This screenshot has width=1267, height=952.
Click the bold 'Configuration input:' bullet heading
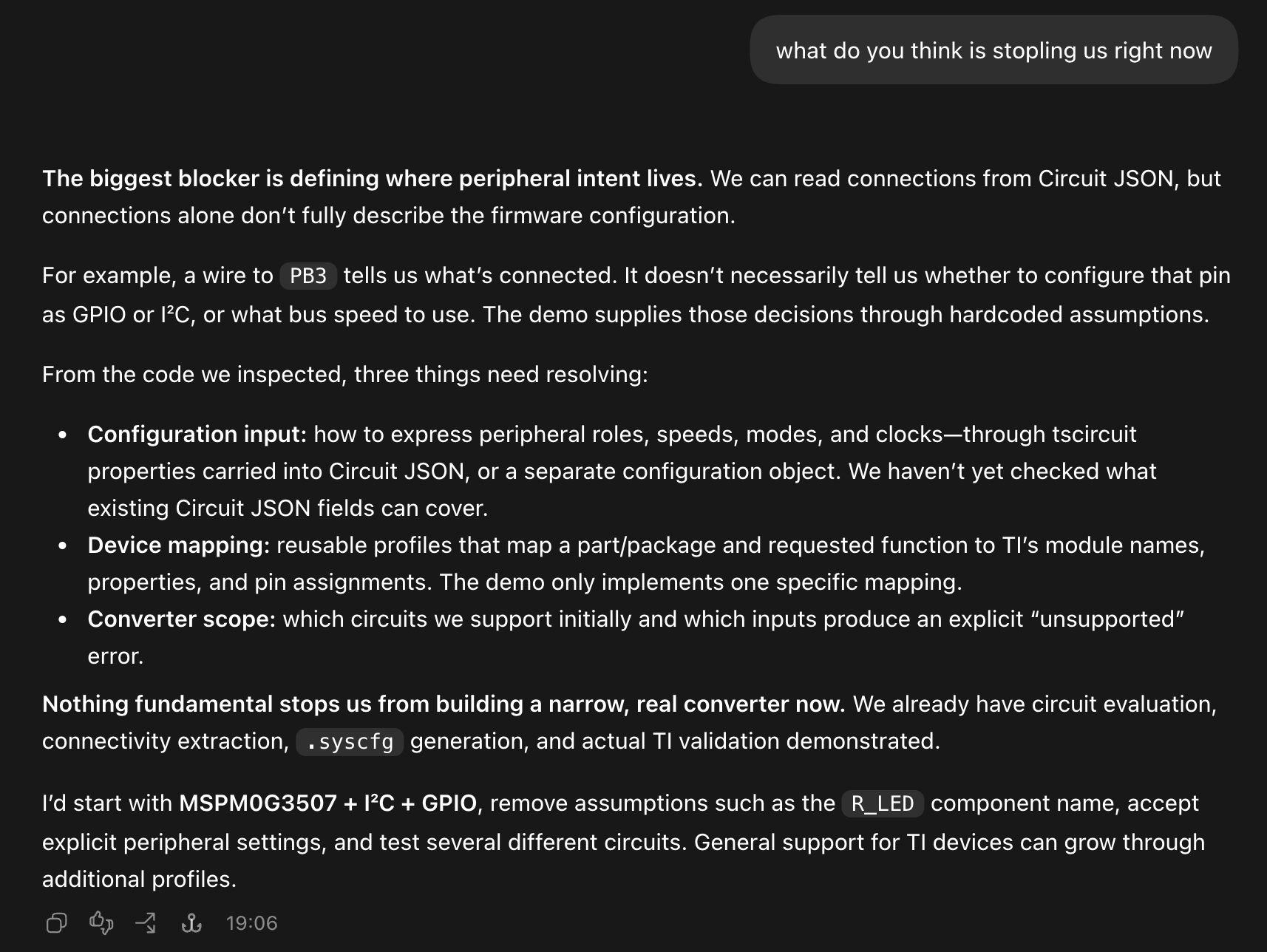[197, 434]
